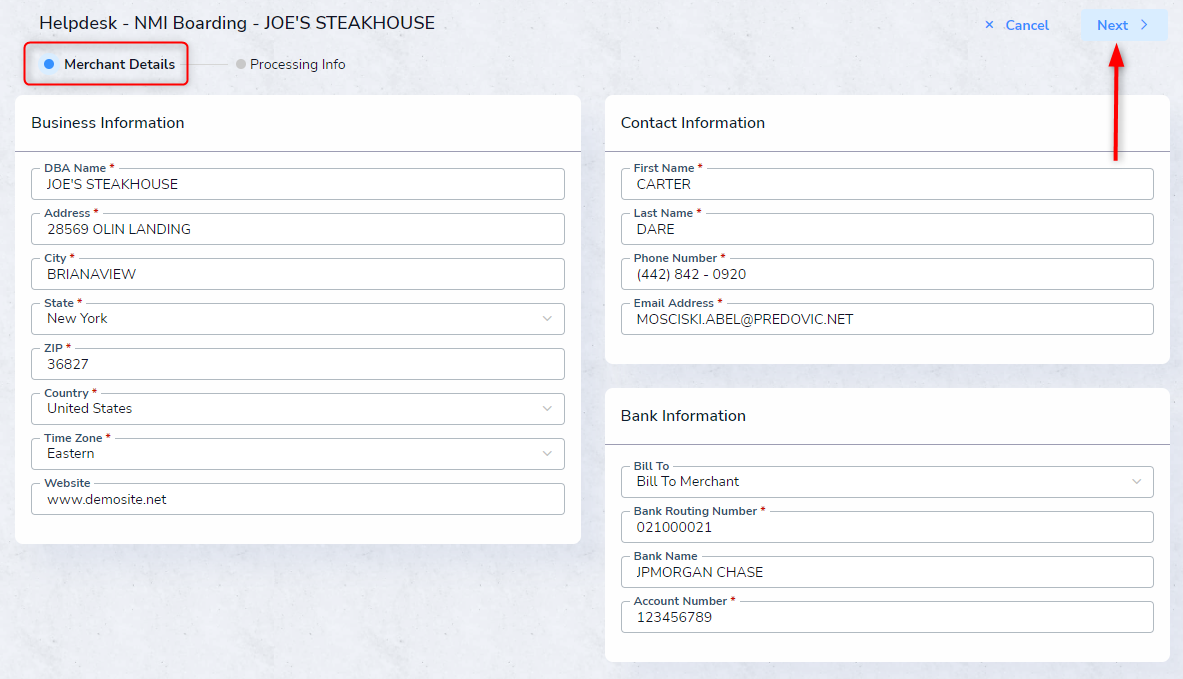Open the Time Zone dropdown showing Eastern
1183x679 pixels.
[298, 454]
